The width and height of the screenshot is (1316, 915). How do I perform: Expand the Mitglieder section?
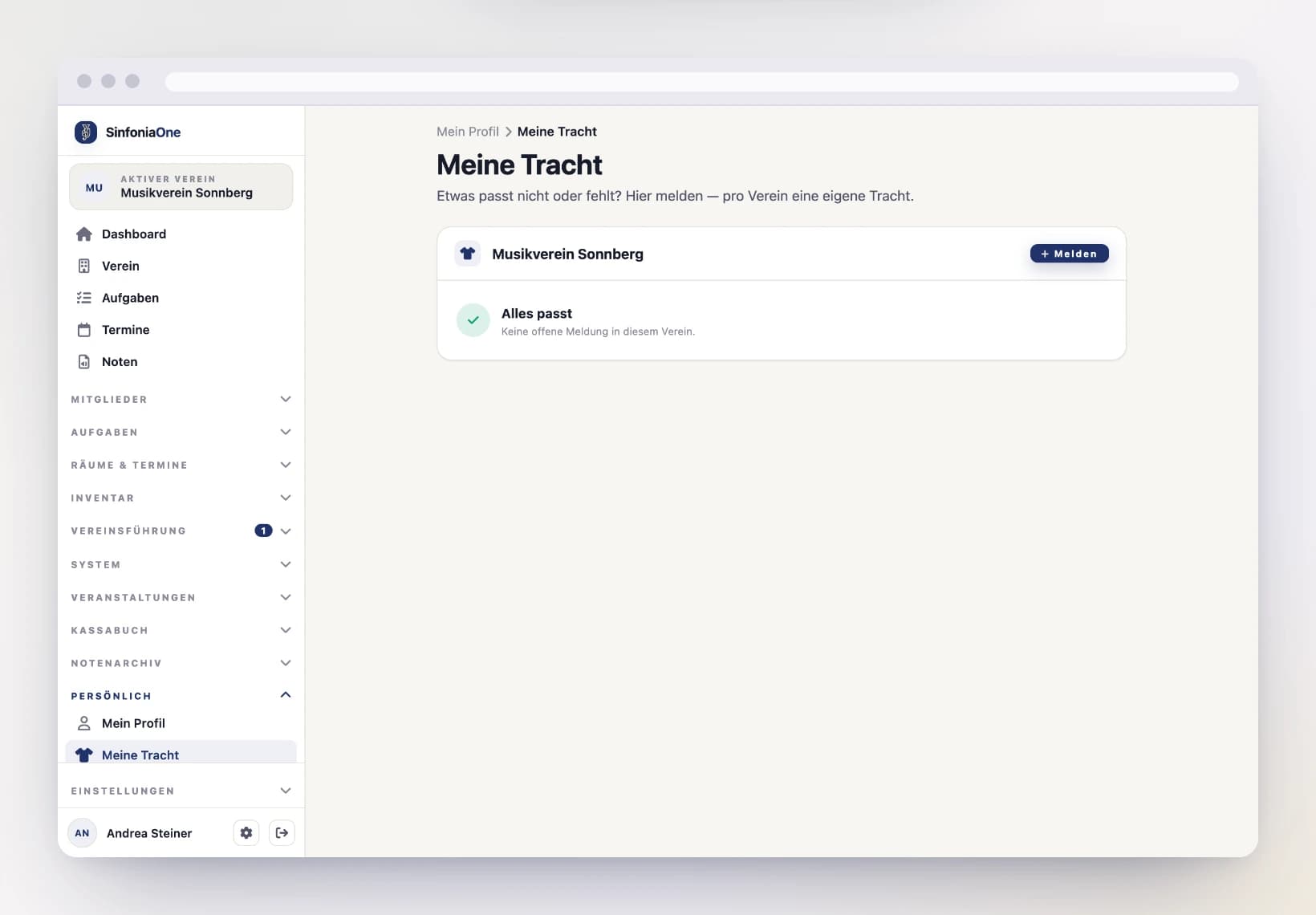181,399
